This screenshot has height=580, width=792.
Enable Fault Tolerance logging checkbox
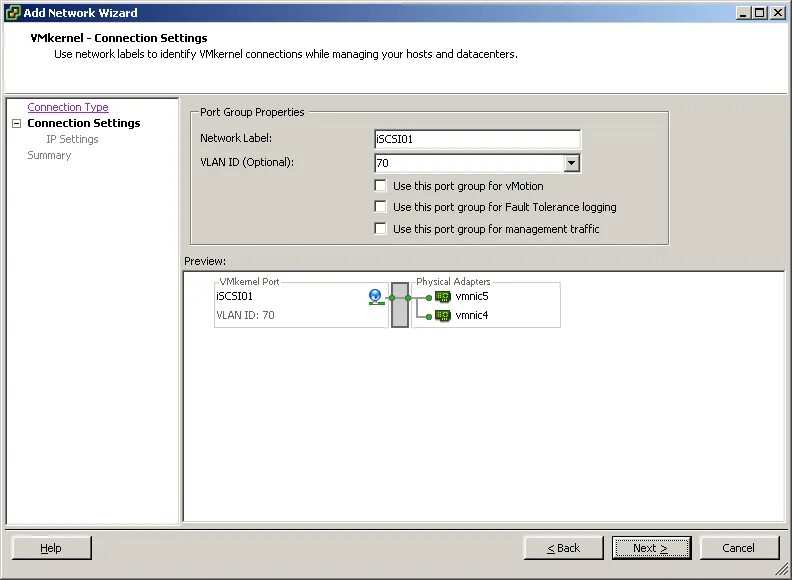pos(380,207)
